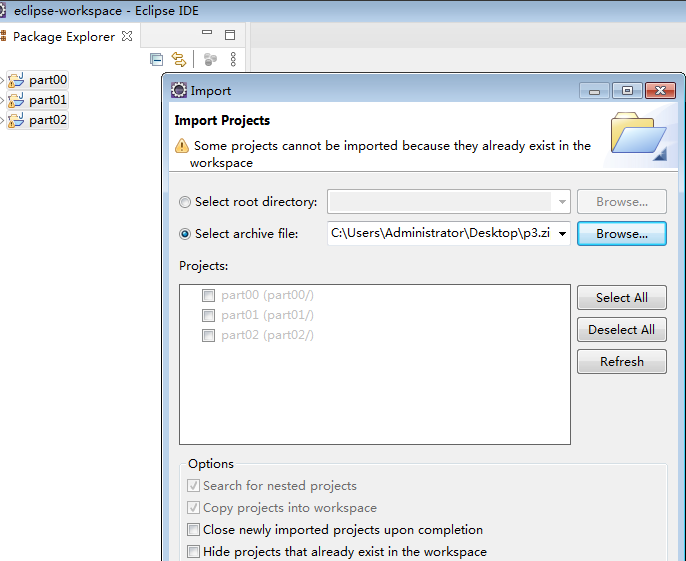Click the Import Projects folder banner image
Image resolution: width=686 pixels, height=561 pixels.
click(x=638, y=136)
